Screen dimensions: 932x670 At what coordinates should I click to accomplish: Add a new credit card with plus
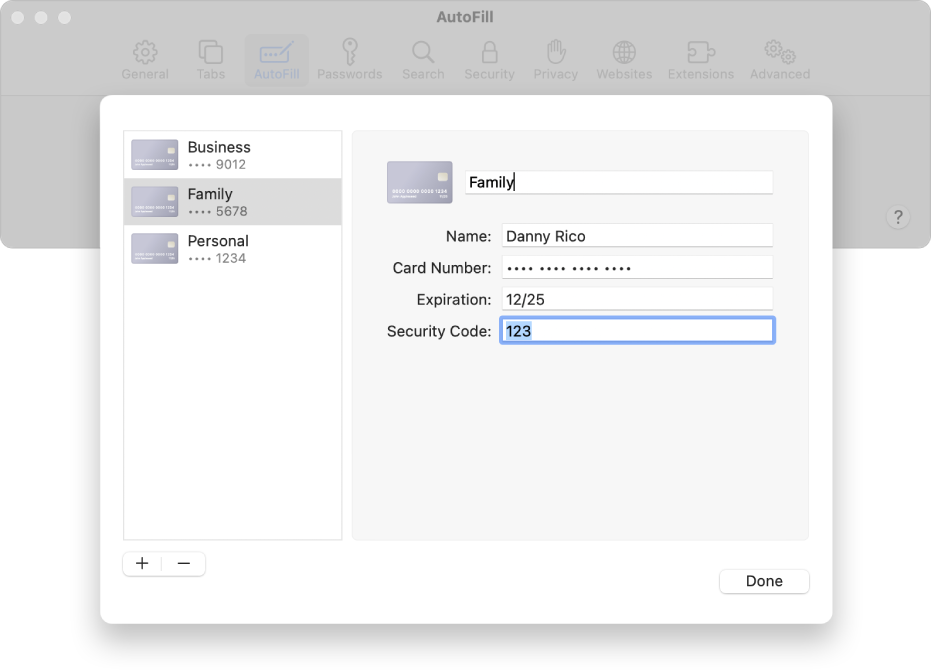[142, 564]
